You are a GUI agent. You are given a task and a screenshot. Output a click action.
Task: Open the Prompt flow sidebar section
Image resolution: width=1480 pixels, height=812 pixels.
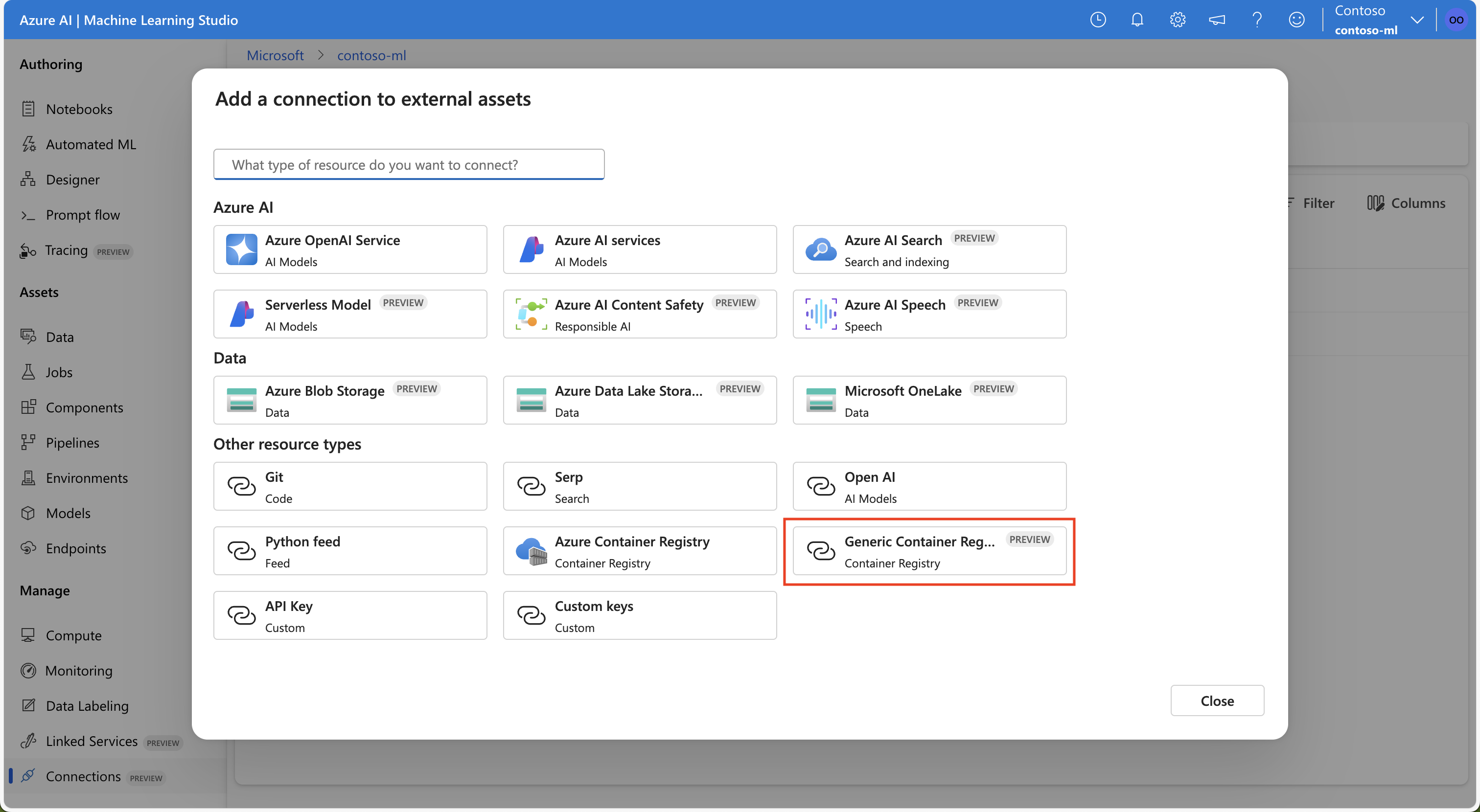pyautogui.click(x=83, y=213)
